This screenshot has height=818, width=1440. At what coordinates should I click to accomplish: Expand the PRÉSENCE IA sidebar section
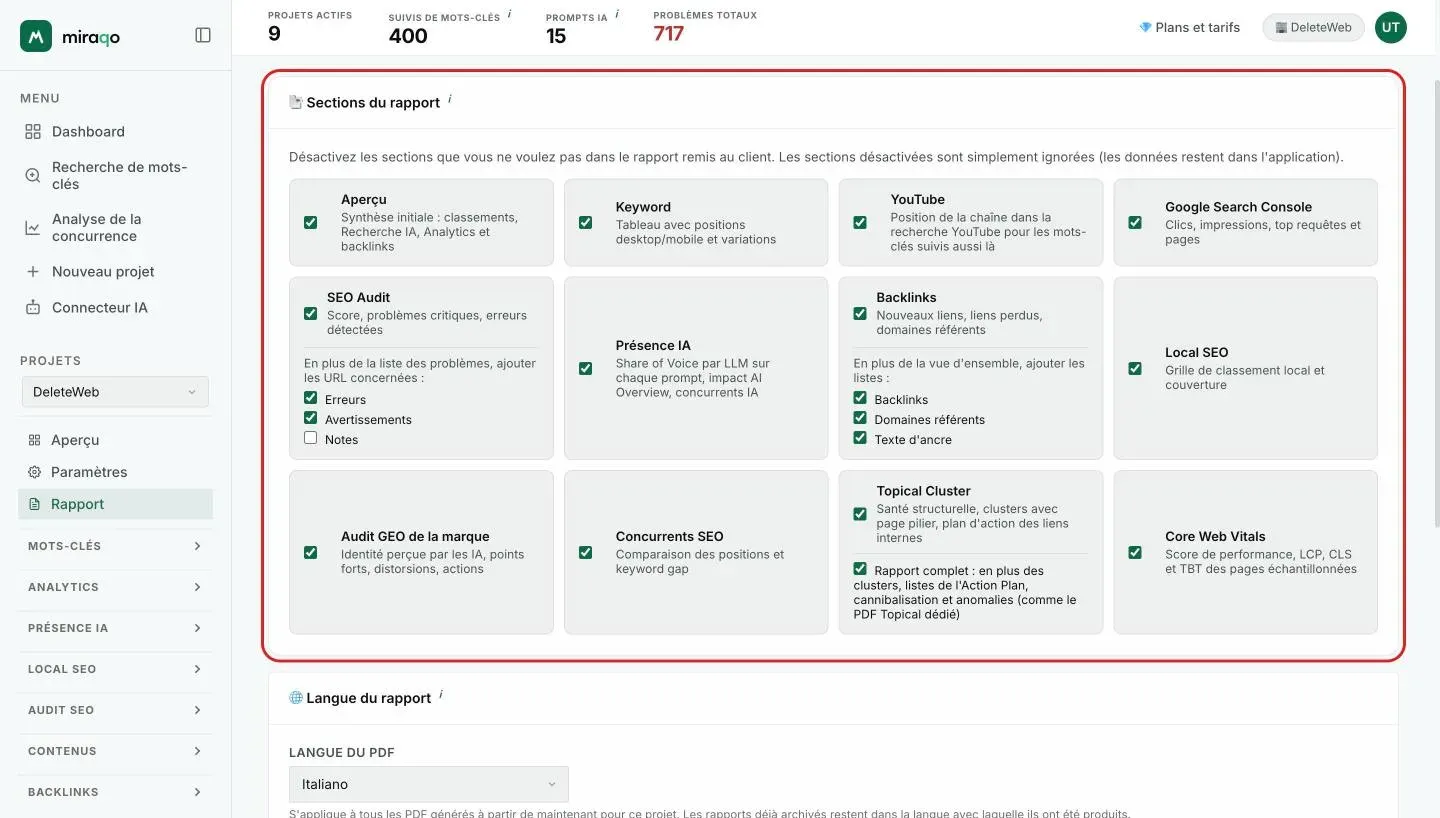[115, 628]
